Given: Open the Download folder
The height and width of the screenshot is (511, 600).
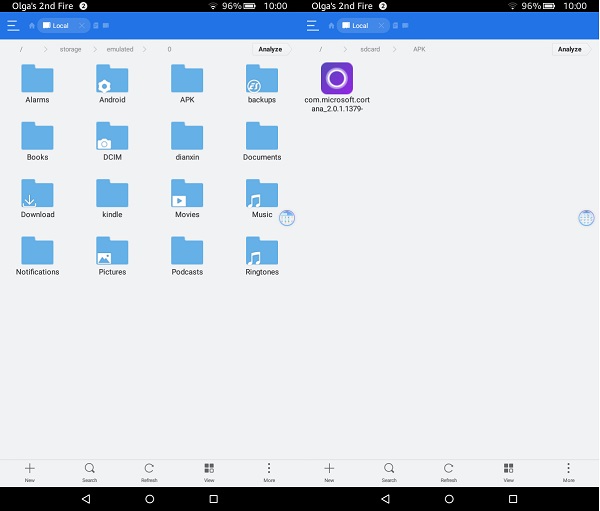Looking at the screenshot, I should (37, 198).
